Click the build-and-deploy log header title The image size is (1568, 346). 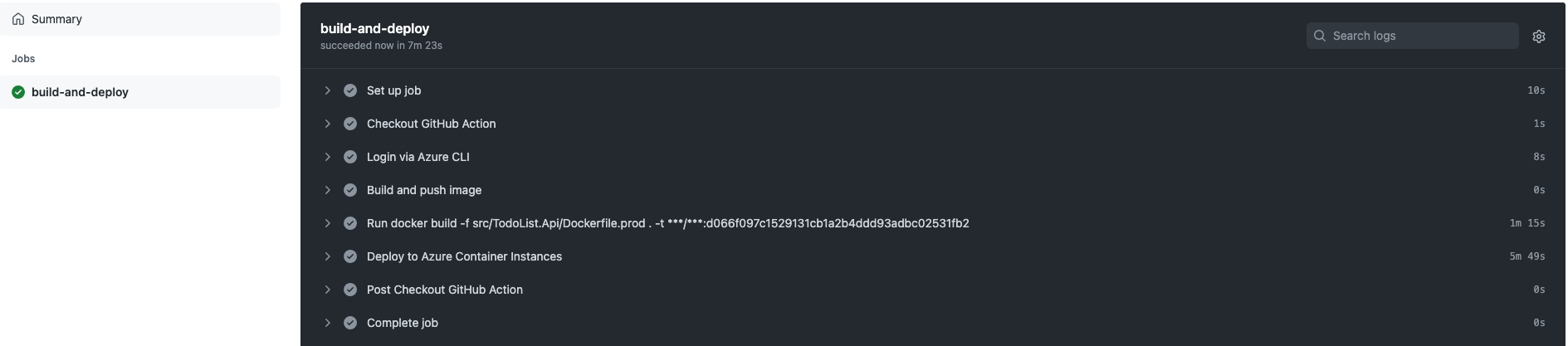point(374,28)
